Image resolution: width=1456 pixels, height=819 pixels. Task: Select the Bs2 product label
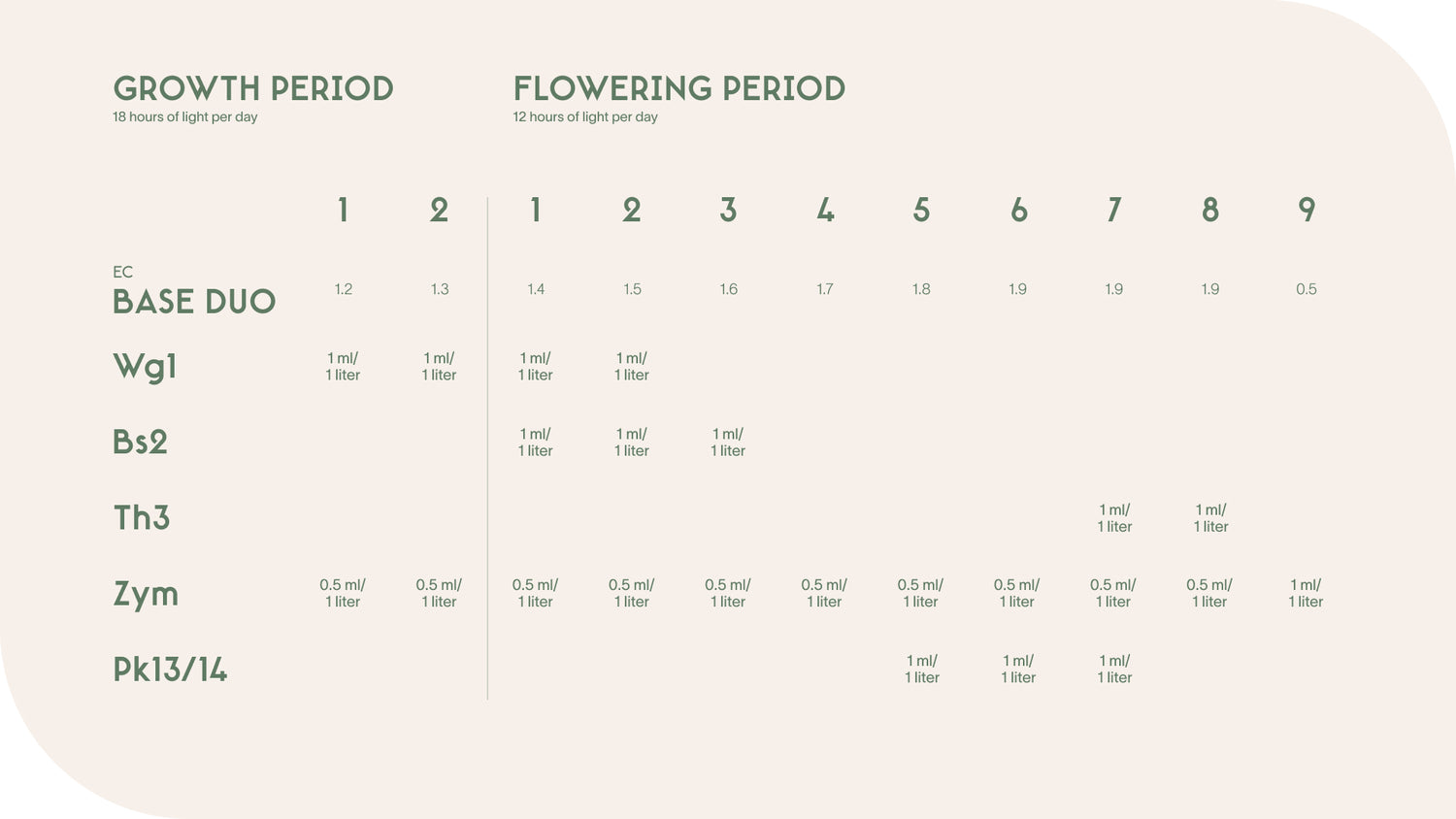[x=141, y=442]
